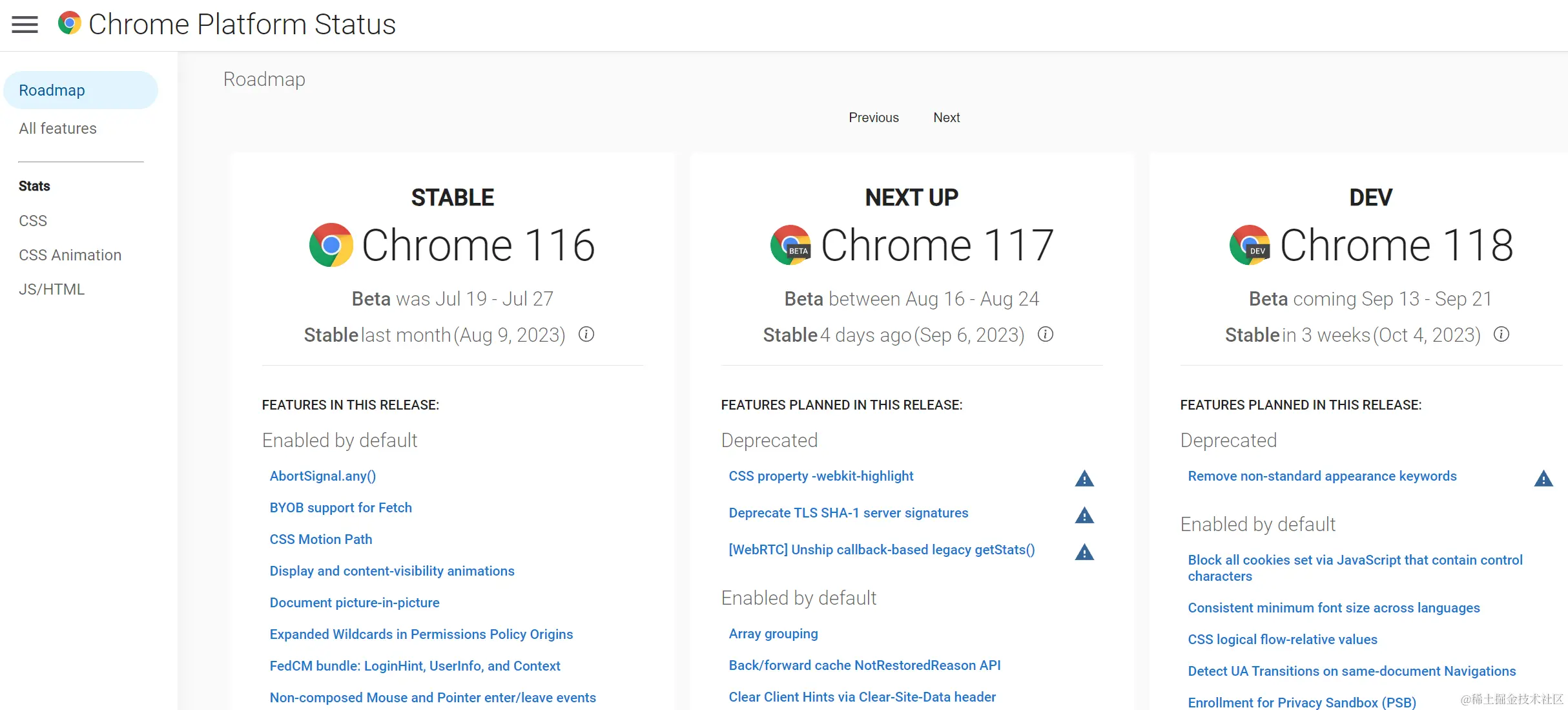Click the info icon beside Chrome 118 stable date
The width and height of the screenshot is (1568, 710).
pos(1501,335)
